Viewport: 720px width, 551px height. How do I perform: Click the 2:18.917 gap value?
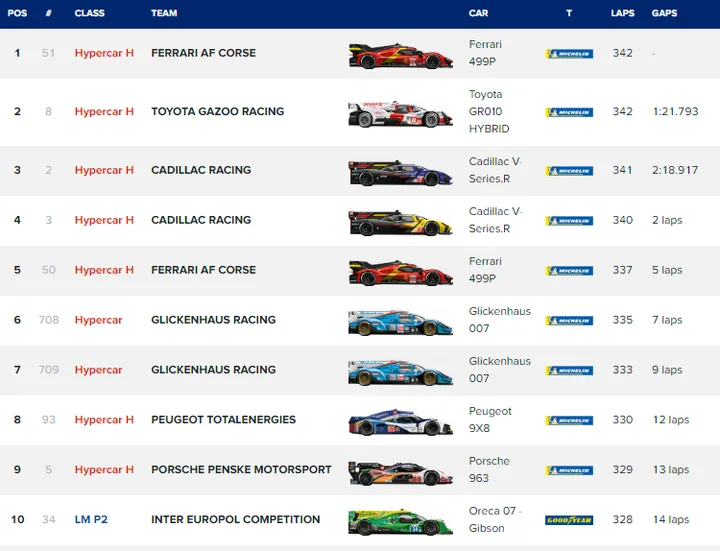(675, 170)
